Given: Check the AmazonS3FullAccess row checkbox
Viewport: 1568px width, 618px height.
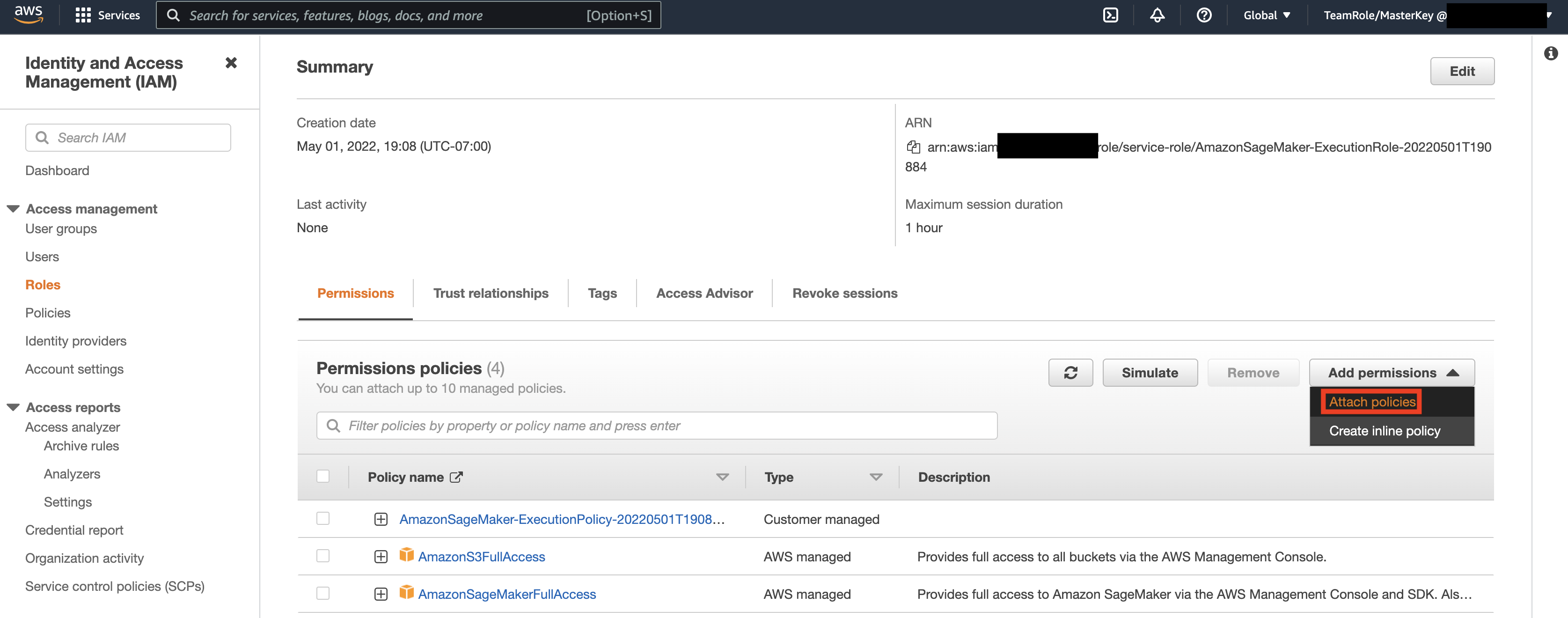Looking at the screenshot, I should tap(322, 556).
